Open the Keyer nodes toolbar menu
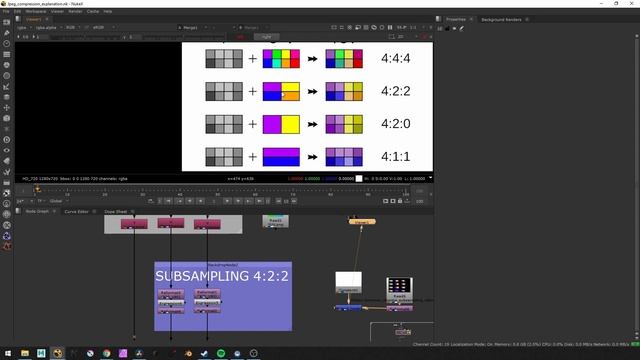 (x=7, y=86)
